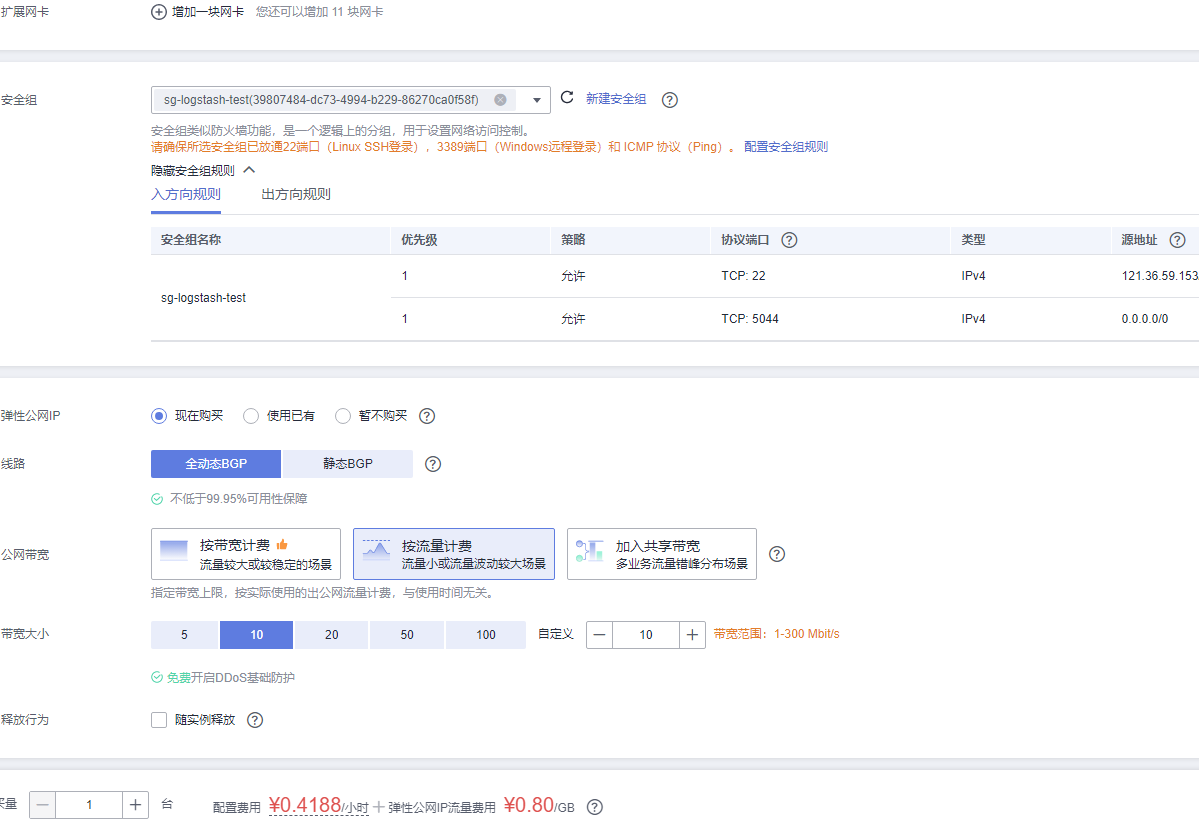
Task: Select the 暂不购买 elastic IP radio option
Action: pos(343,416)
